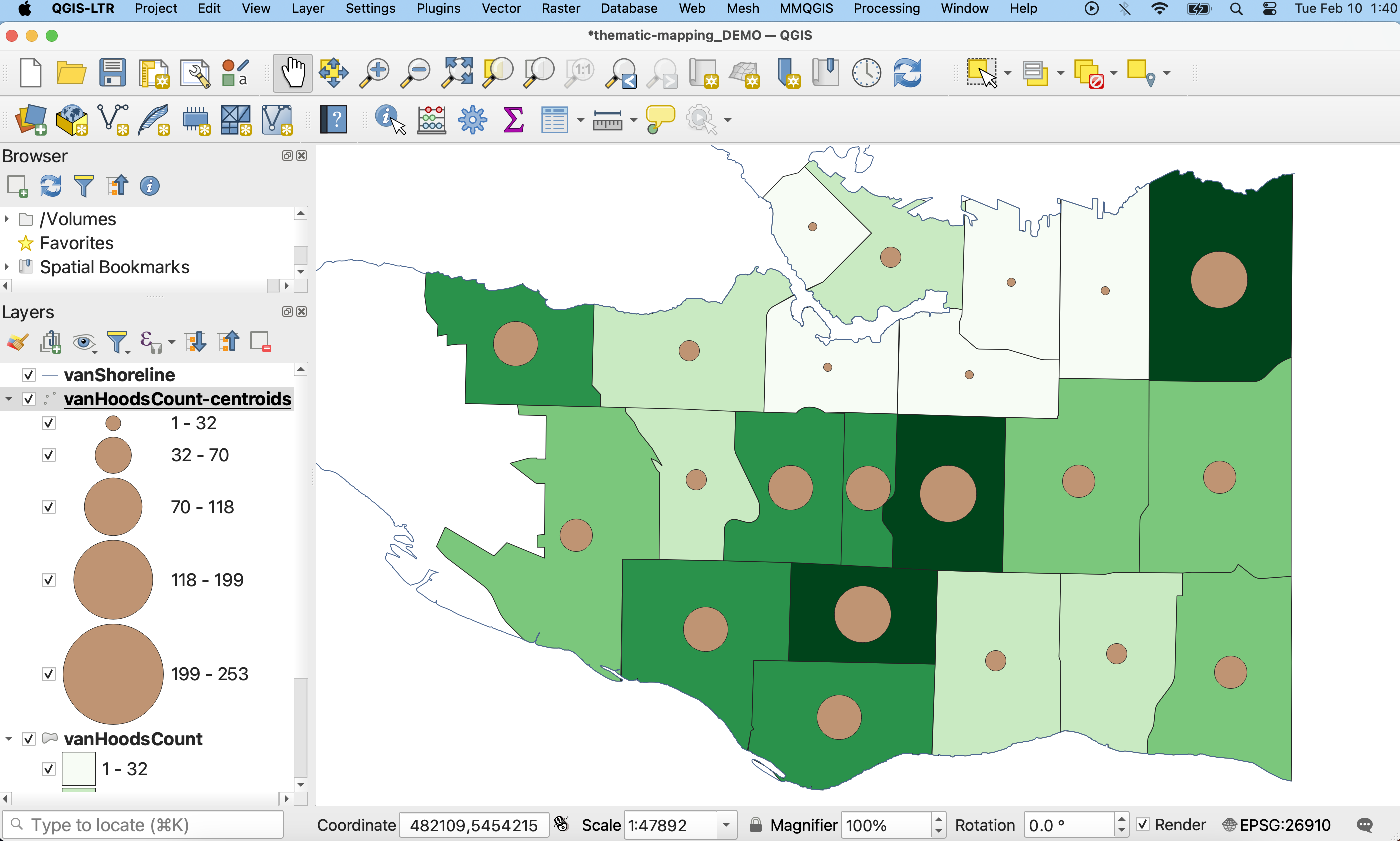Viewport: 1400px width, 841px height.
Task: Click the Refresh map canvas icon
Action: point(907,73)
